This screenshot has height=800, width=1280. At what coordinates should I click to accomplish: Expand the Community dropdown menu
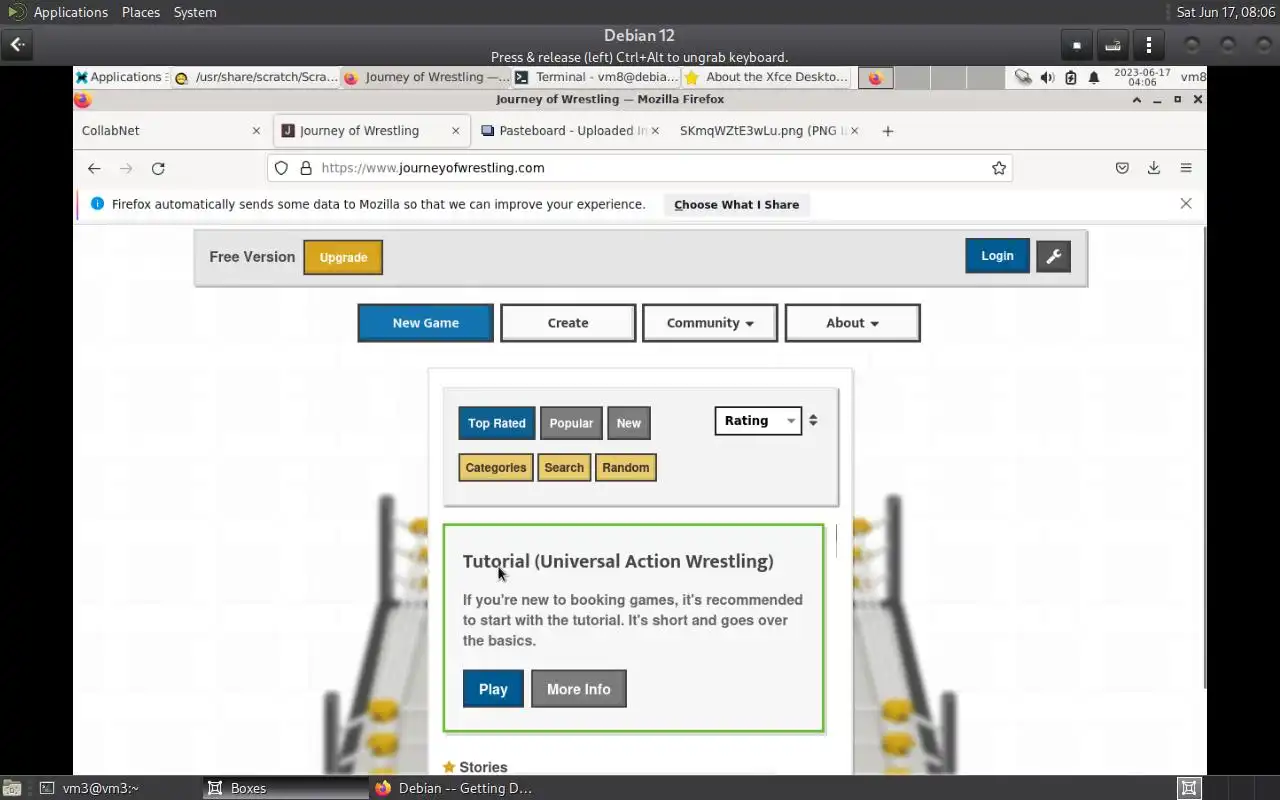click(710, 323)
